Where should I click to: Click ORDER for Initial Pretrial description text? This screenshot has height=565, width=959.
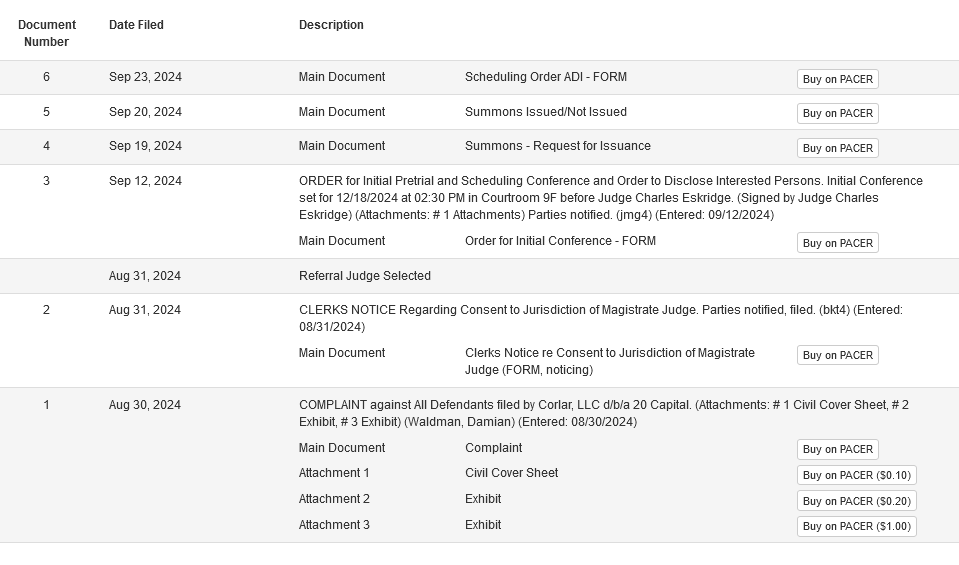[610, 198]
